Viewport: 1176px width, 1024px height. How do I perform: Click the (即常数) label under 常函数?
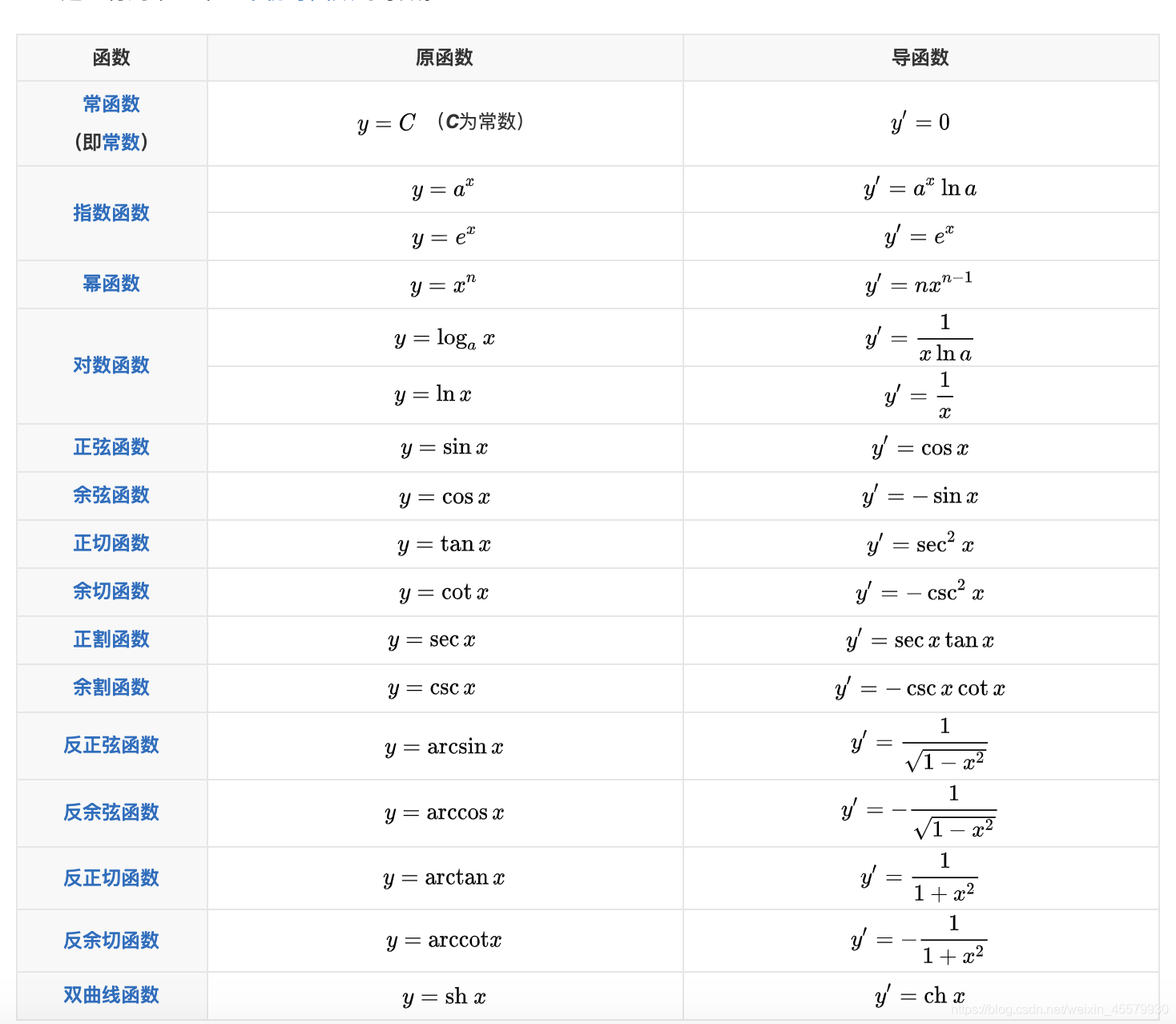point(111,143)
